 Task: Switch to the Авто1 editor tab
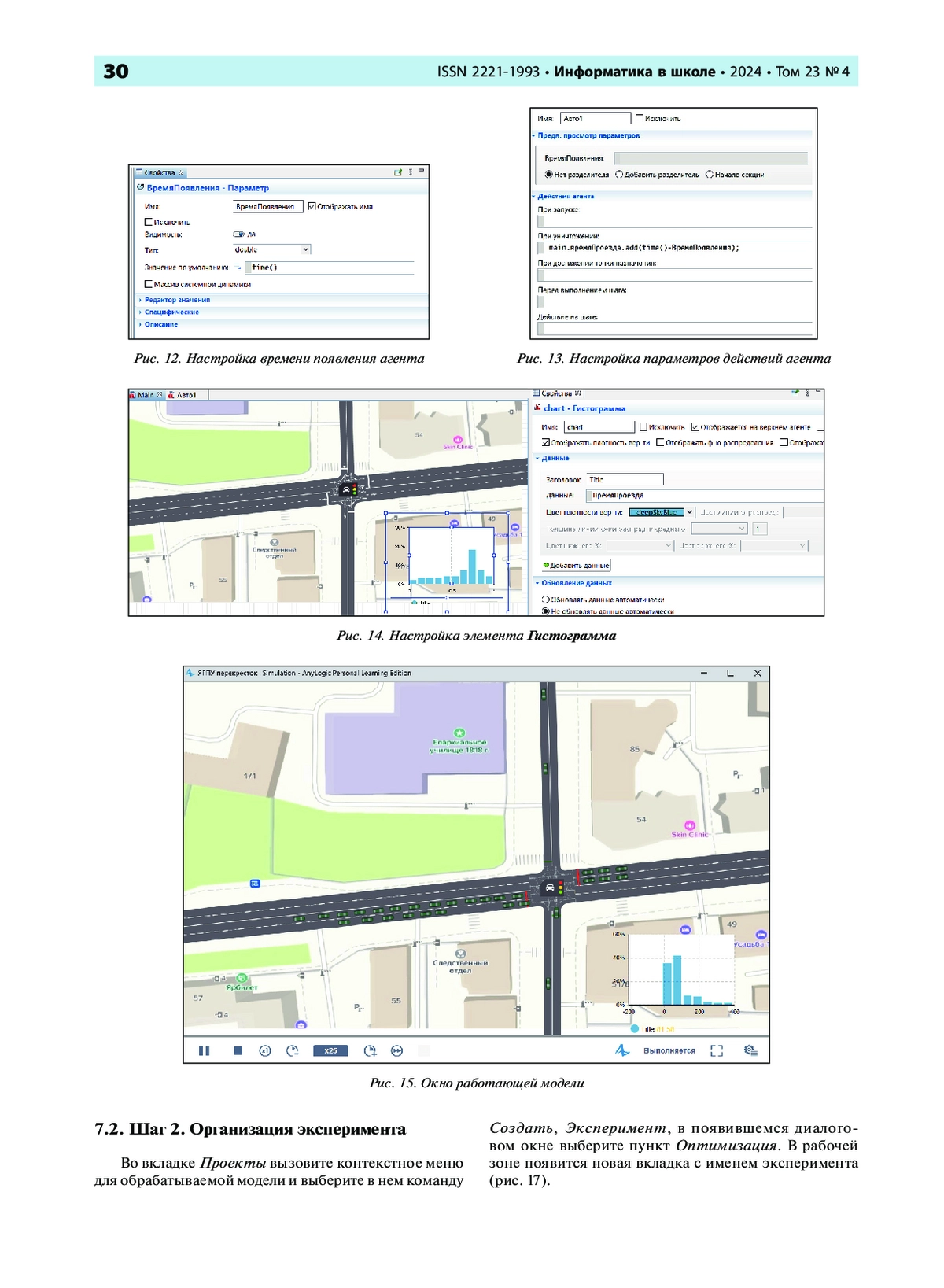click(186, 395)
